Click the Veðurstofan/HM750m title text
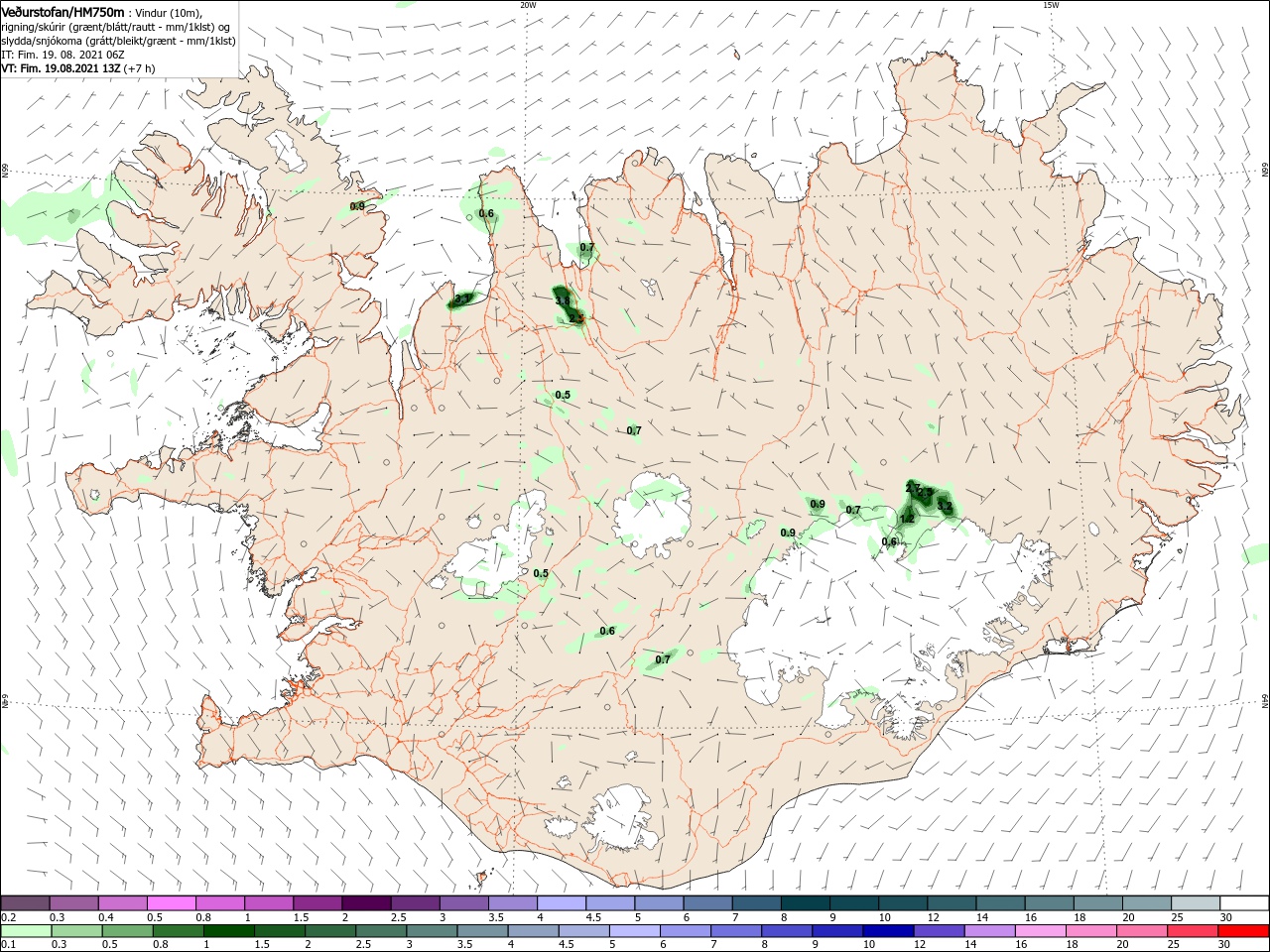The height and width of the screenshot is (952, 1270). [x=63, y=12]
